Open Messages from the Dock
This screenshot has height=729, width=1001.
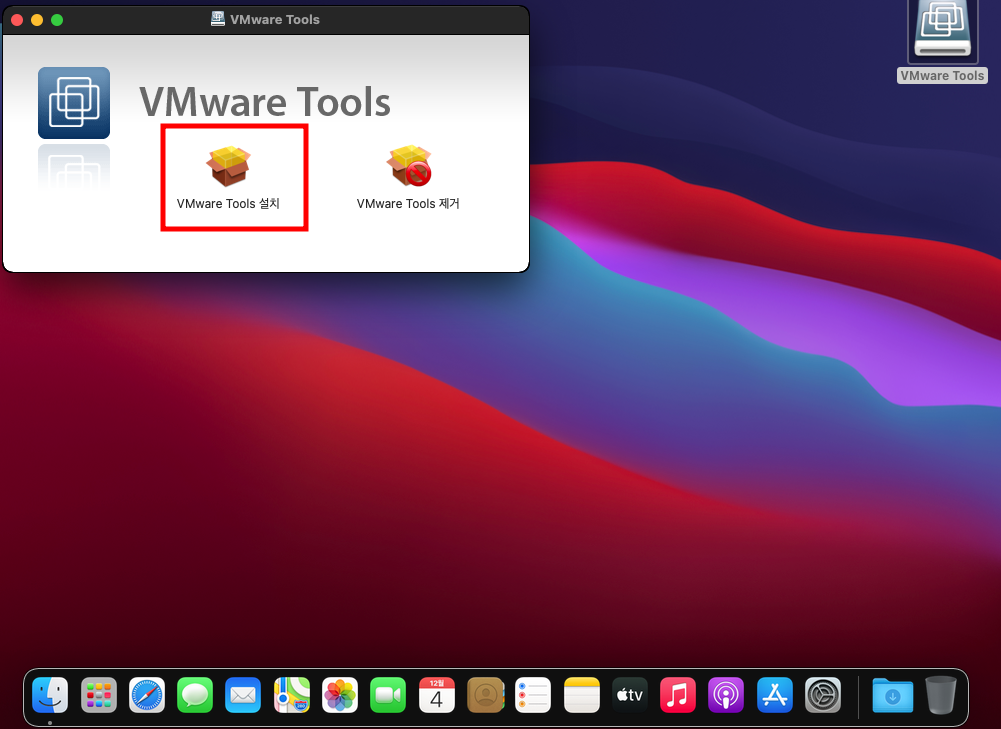coord(195,695)
